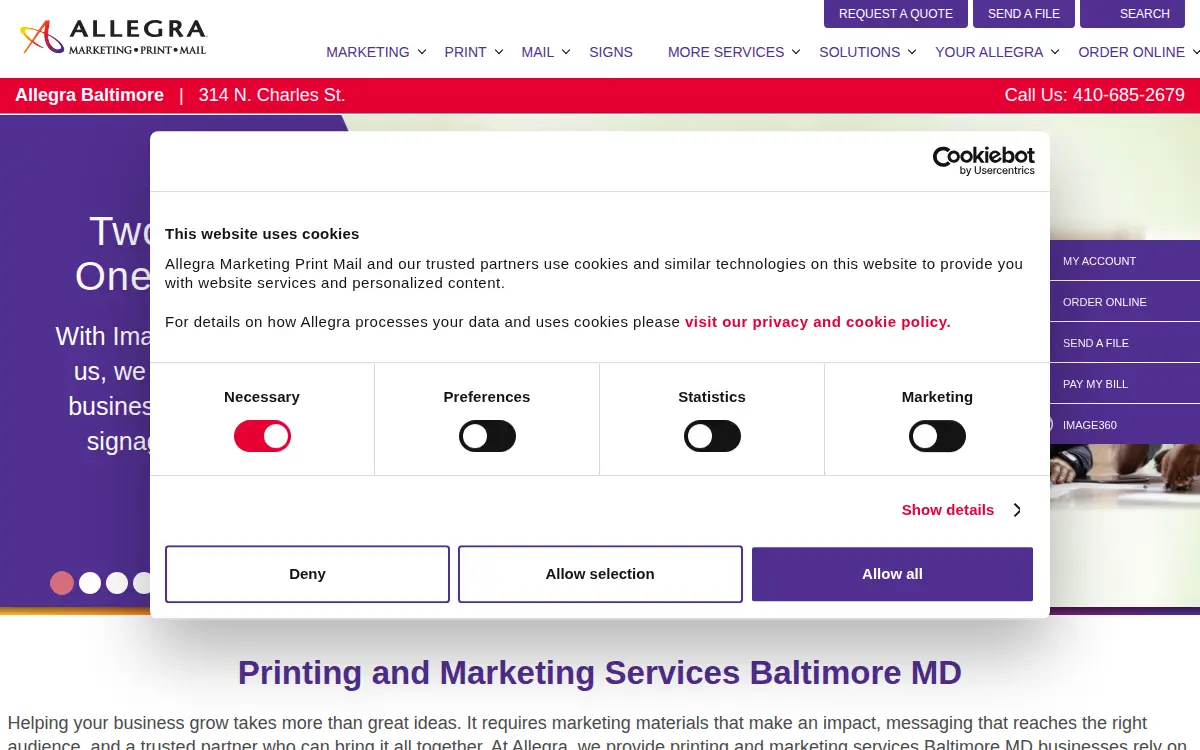
Task: Select Order Online in side panel
Action: pos(1105,302)
